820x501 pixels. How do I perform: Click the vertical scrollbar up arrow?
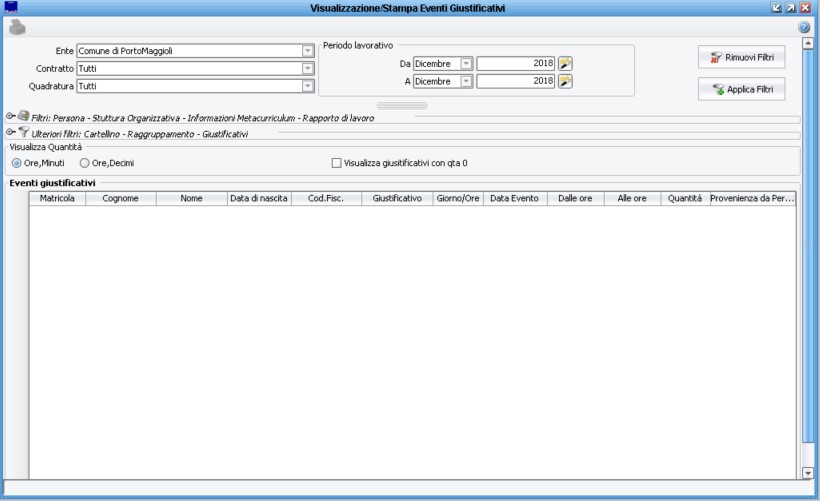coord(808,43)
